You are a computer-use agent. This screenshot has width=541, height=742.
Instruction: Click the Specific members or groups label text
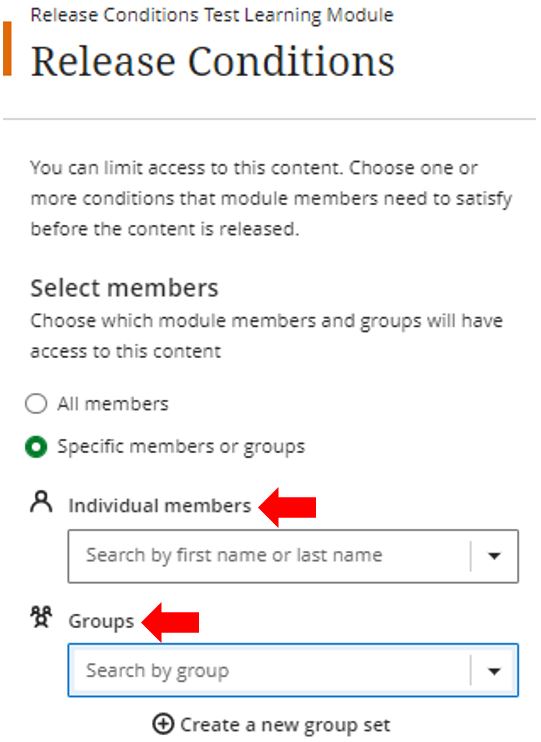point(181,447)
